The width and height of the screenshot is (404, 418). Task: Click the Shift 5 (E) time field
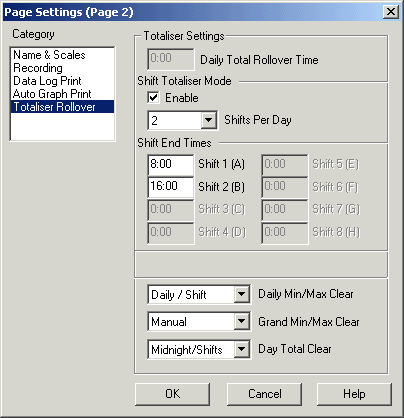284,165
